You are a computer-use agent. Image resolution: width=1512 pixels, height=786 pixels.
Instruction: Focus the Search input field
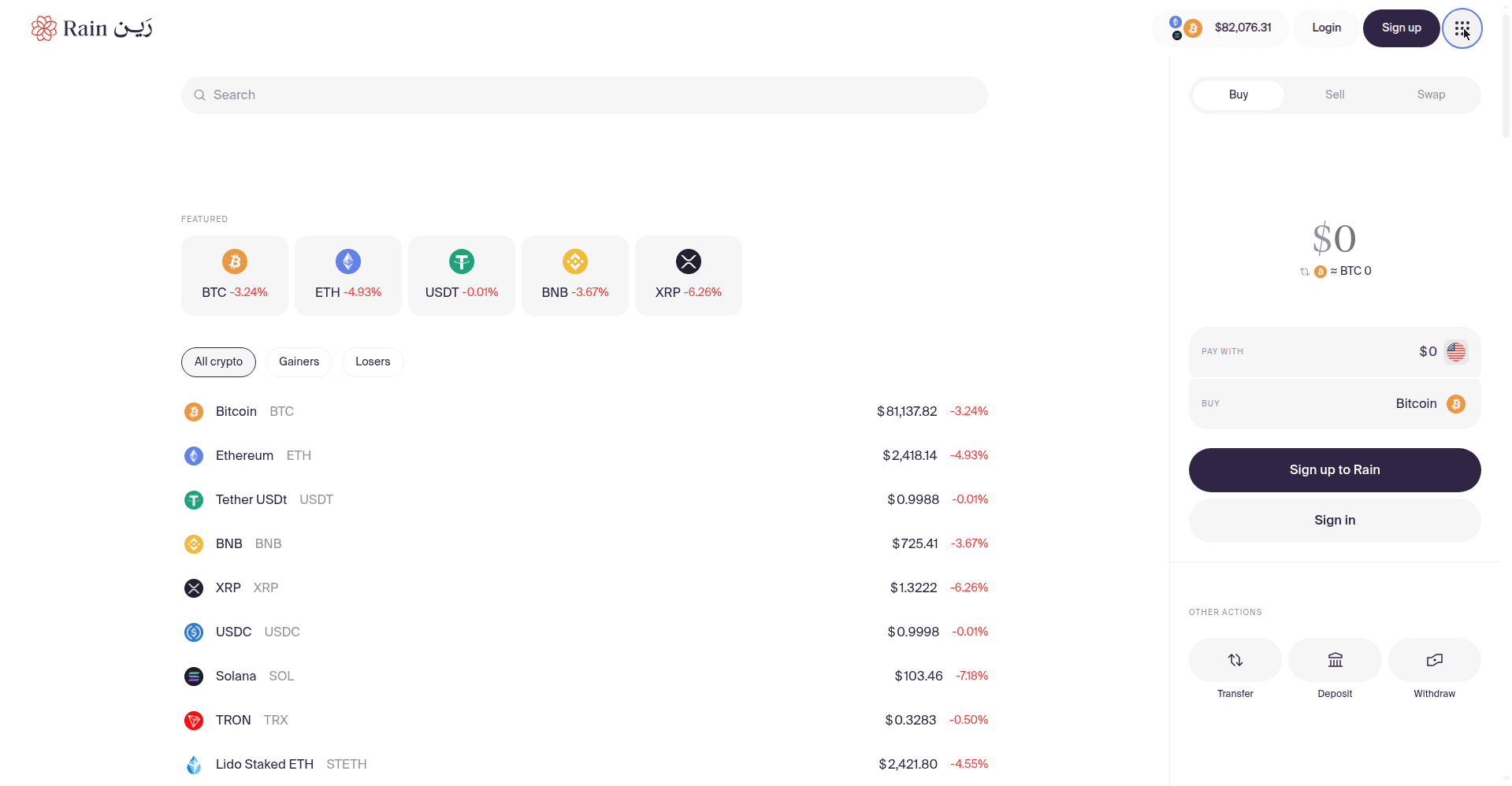click(585, 95)
